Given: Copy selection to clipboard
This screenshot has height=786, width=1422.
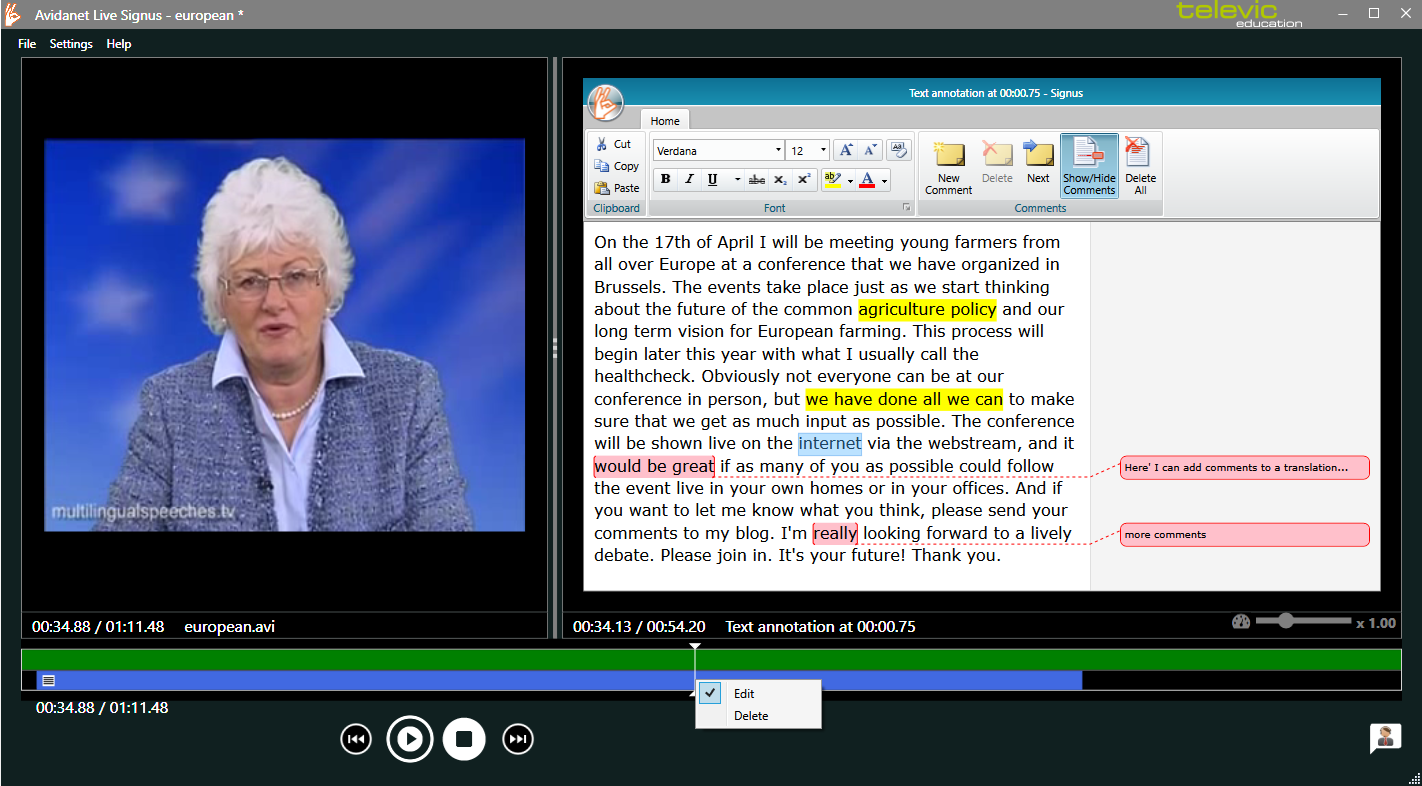Looking at the screenshot, I should pos(616,166).
